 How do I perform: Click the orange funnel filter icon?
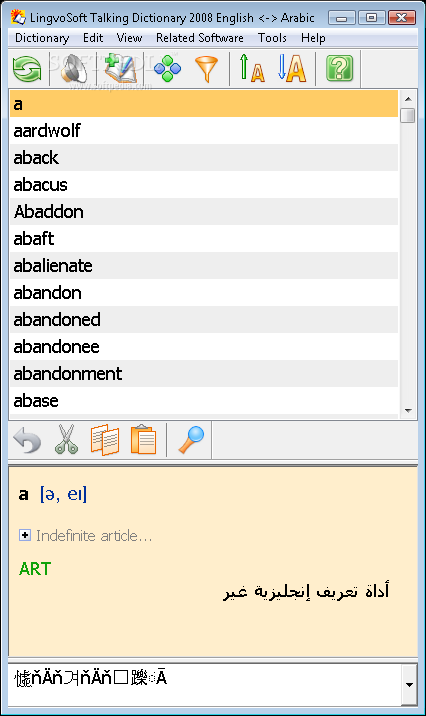206,69
